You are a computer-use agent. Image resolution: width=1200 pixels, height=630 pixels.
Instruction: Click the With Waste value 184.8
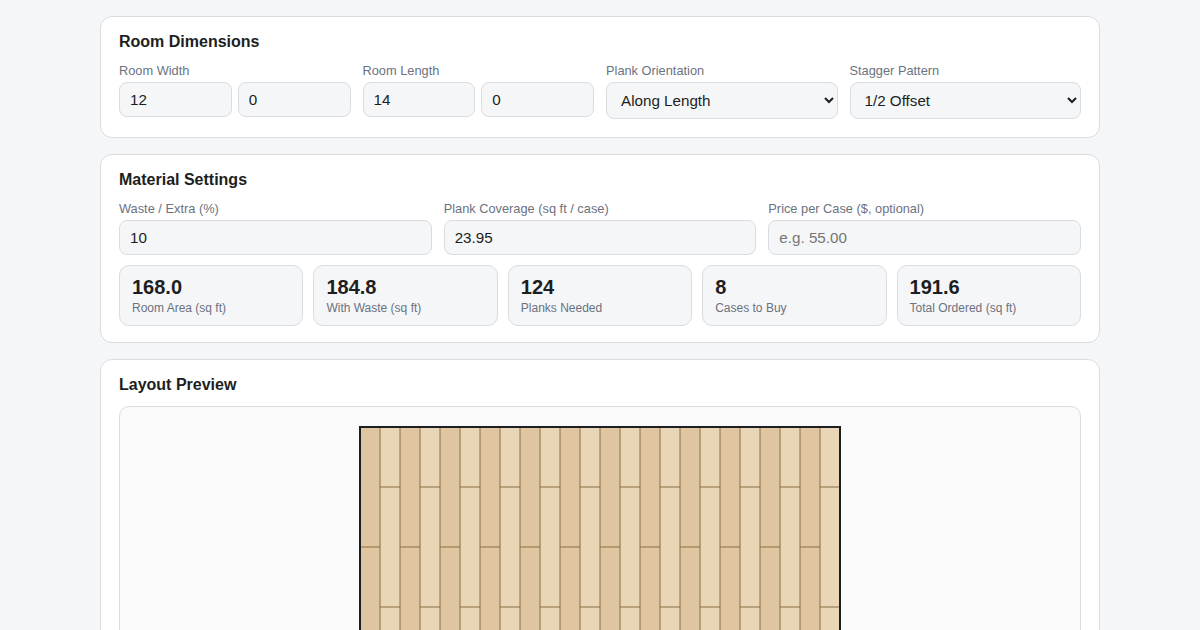tap(351, 288)
